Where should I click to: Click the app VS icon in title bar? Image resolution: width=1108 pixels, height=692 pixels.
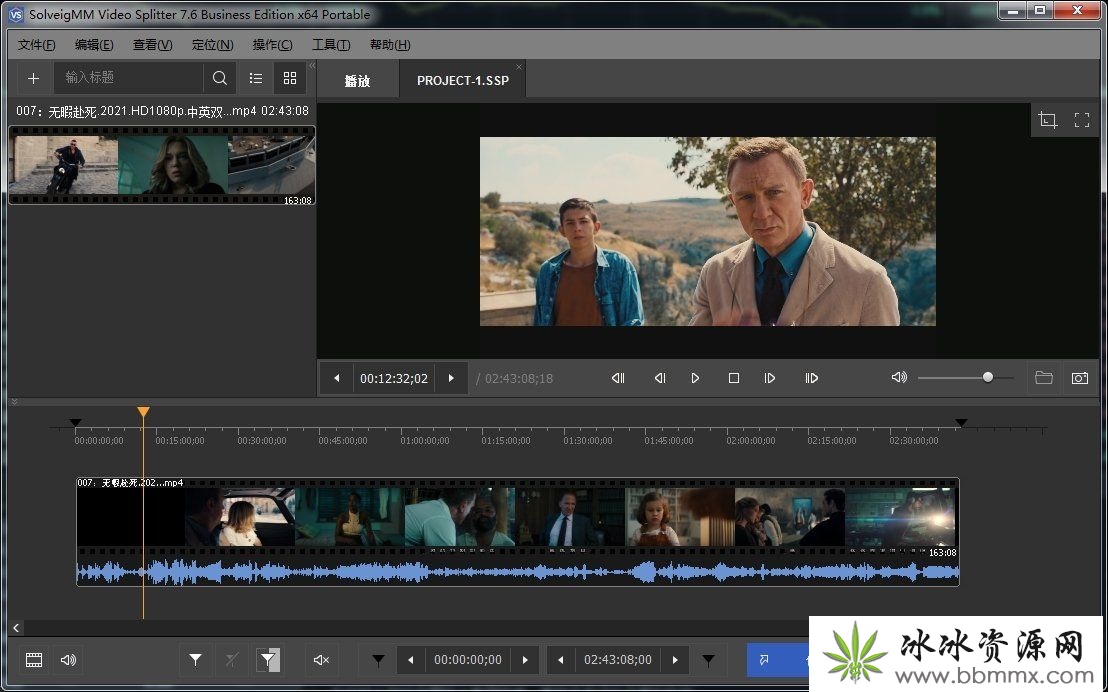click(15, 14)
